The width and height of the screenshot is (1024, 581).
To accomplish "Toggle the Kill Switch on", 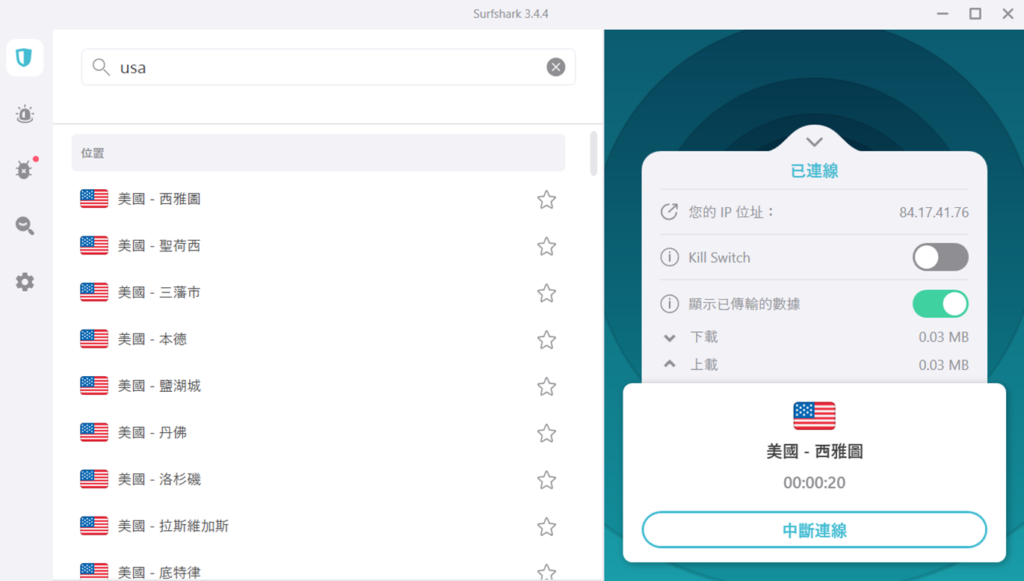I will click(x=940, y=257).
